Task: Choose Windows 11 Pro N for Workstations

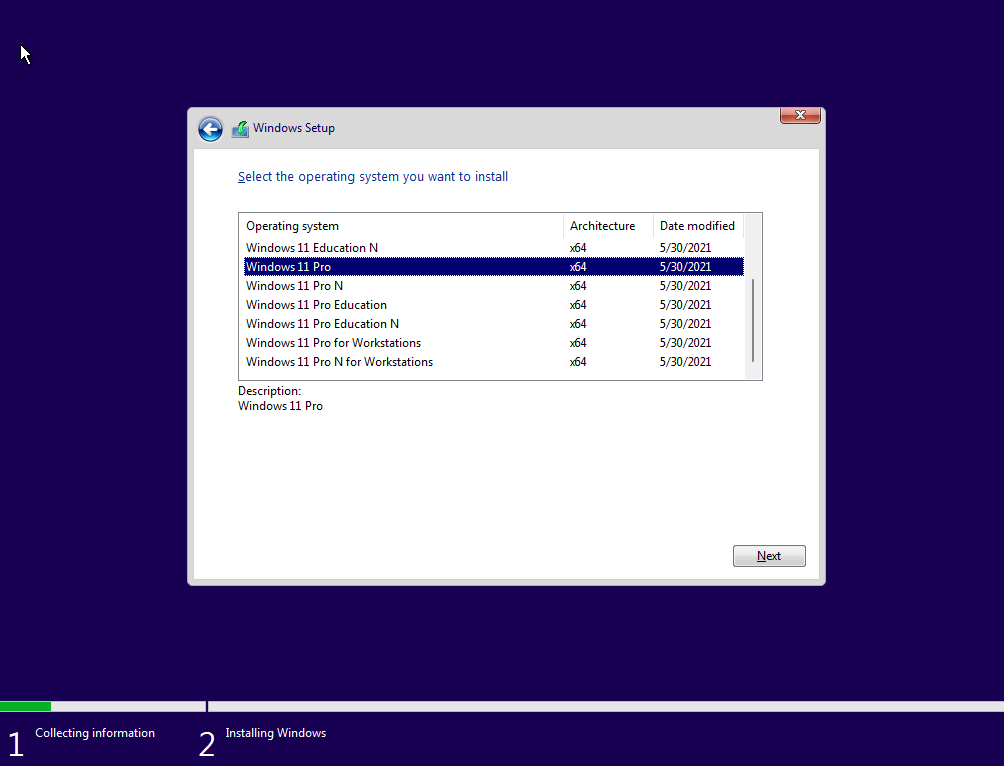Action: (339, 362)
